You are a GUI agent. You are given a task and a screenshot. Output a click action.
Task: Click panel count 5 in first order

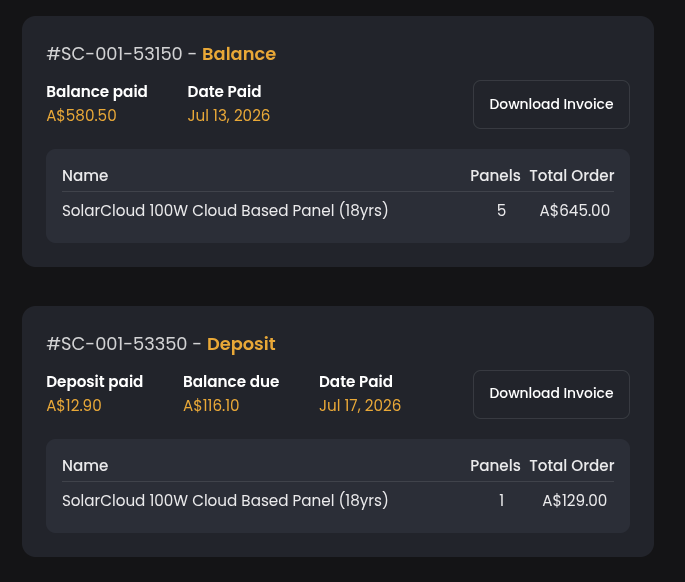[x=501, y=211]
